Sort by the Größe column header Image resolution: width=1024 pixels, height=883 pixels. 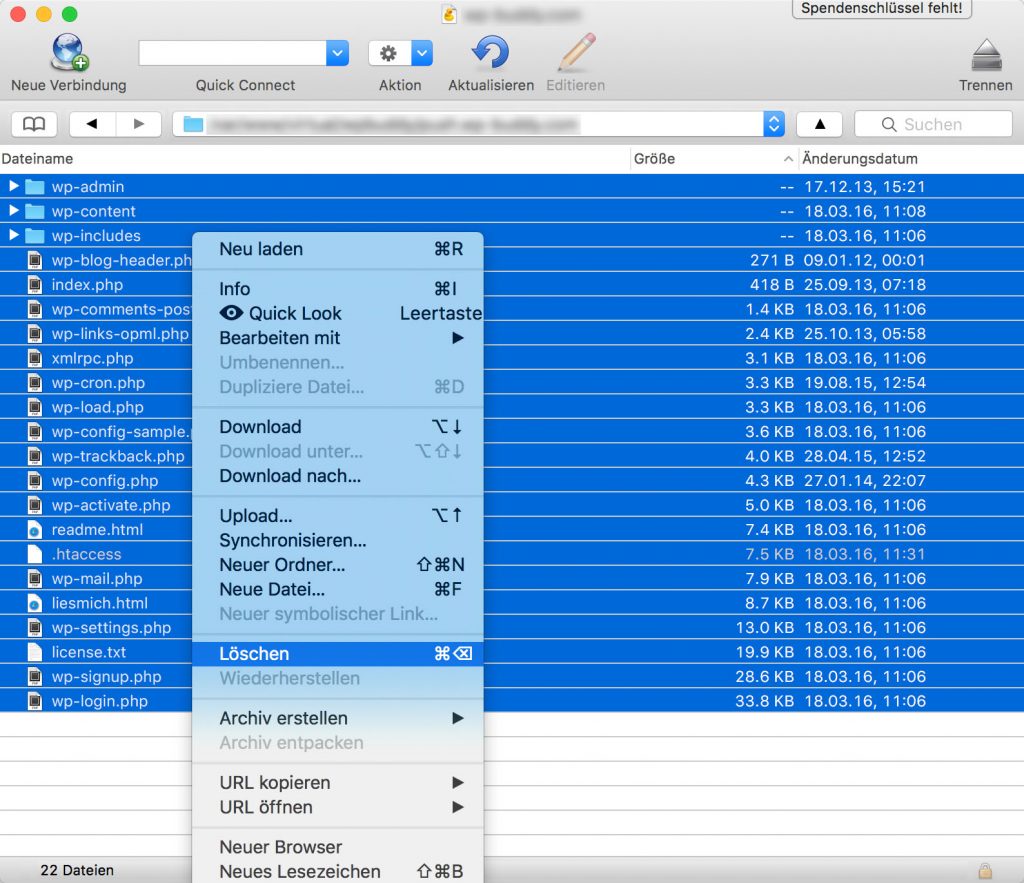pyautogui.click(x=655, y=159)
